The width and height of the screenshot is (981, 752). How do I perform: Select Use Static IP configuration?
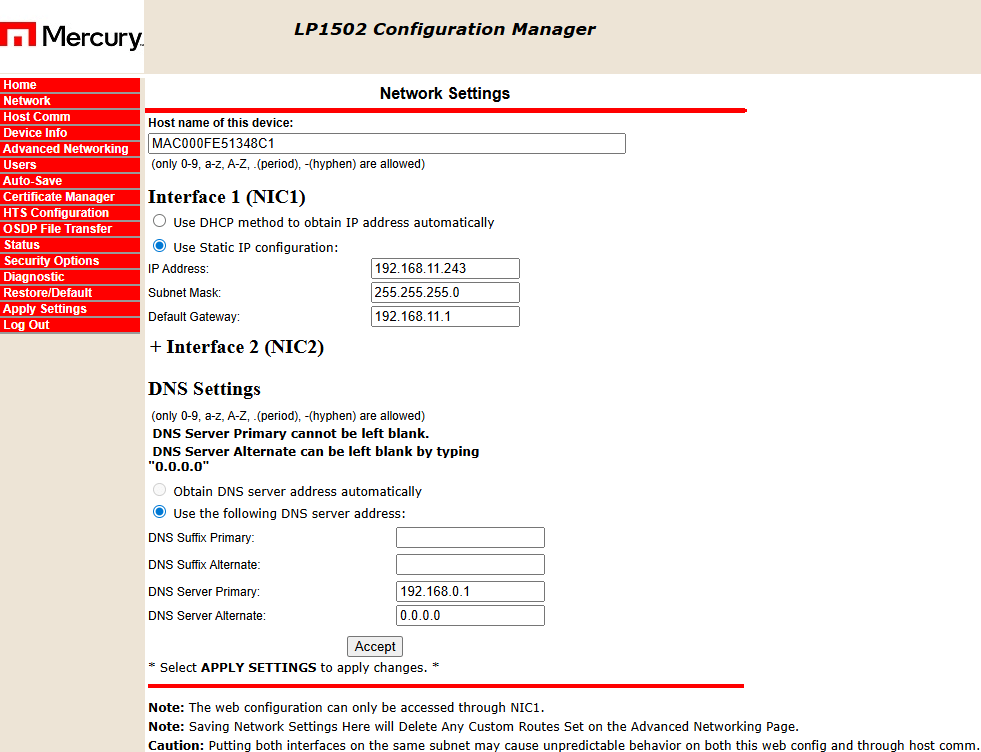[160, 246]
